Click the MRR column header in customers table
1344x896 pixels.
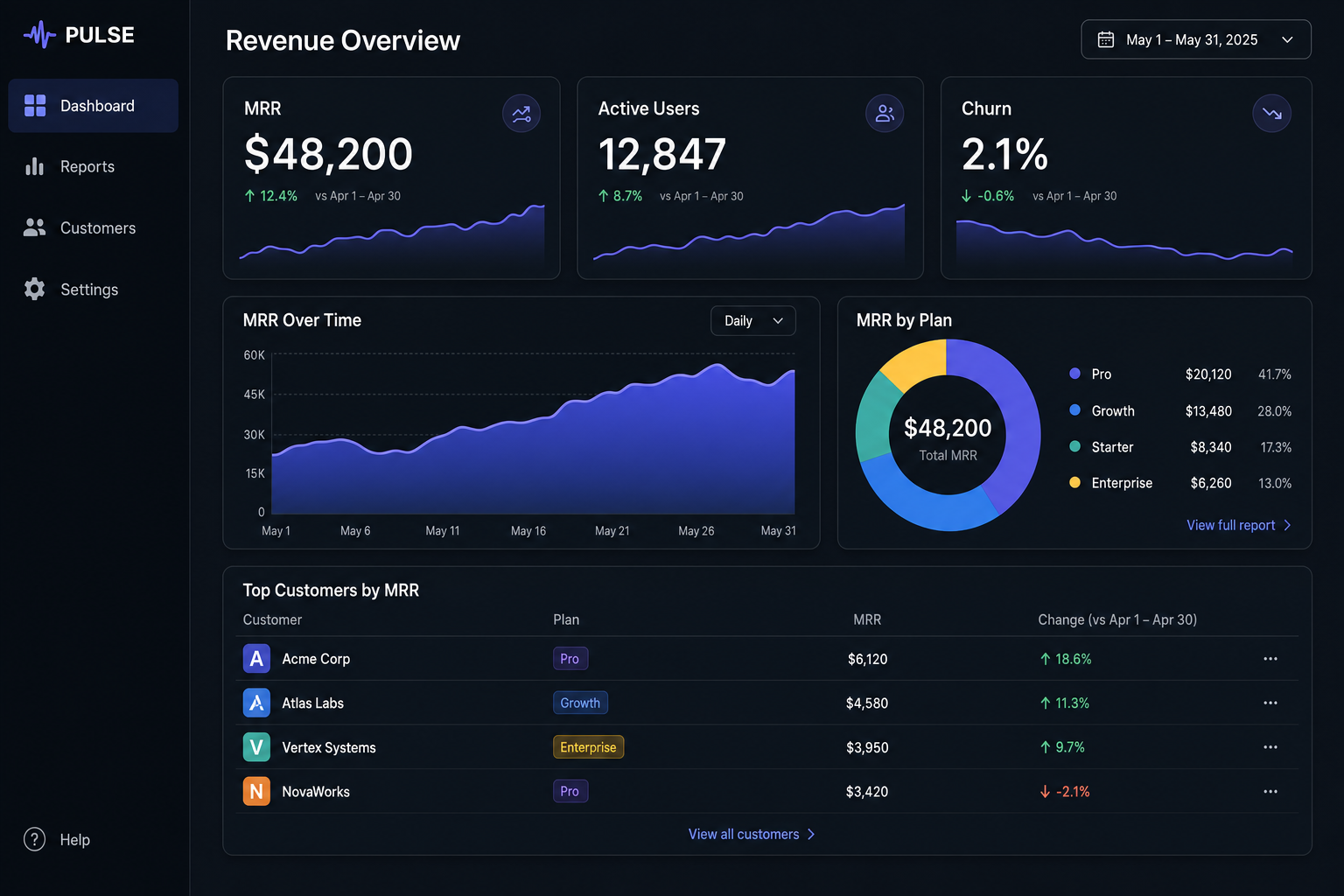(x=867, y=619)
